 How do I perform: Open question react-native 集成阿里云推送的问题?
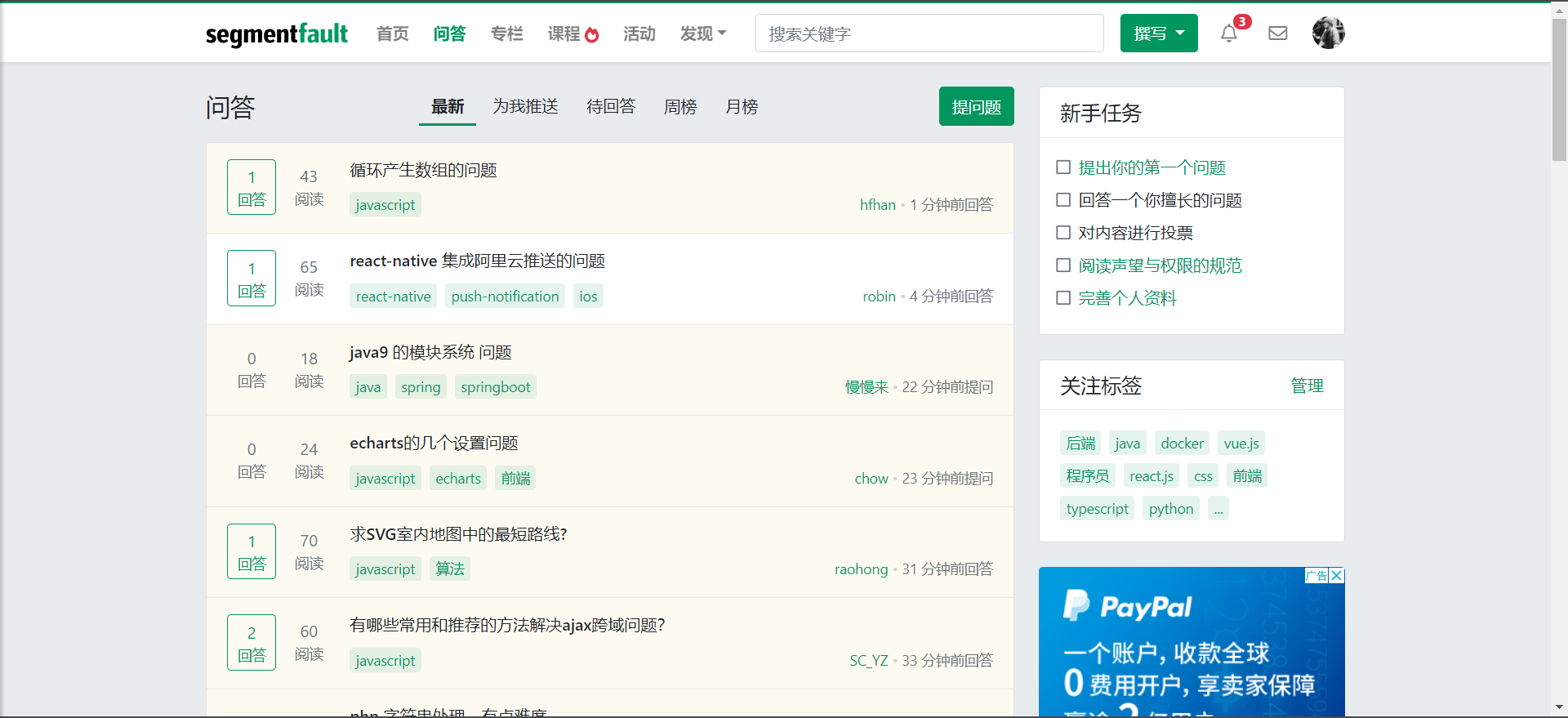point(477,261)
